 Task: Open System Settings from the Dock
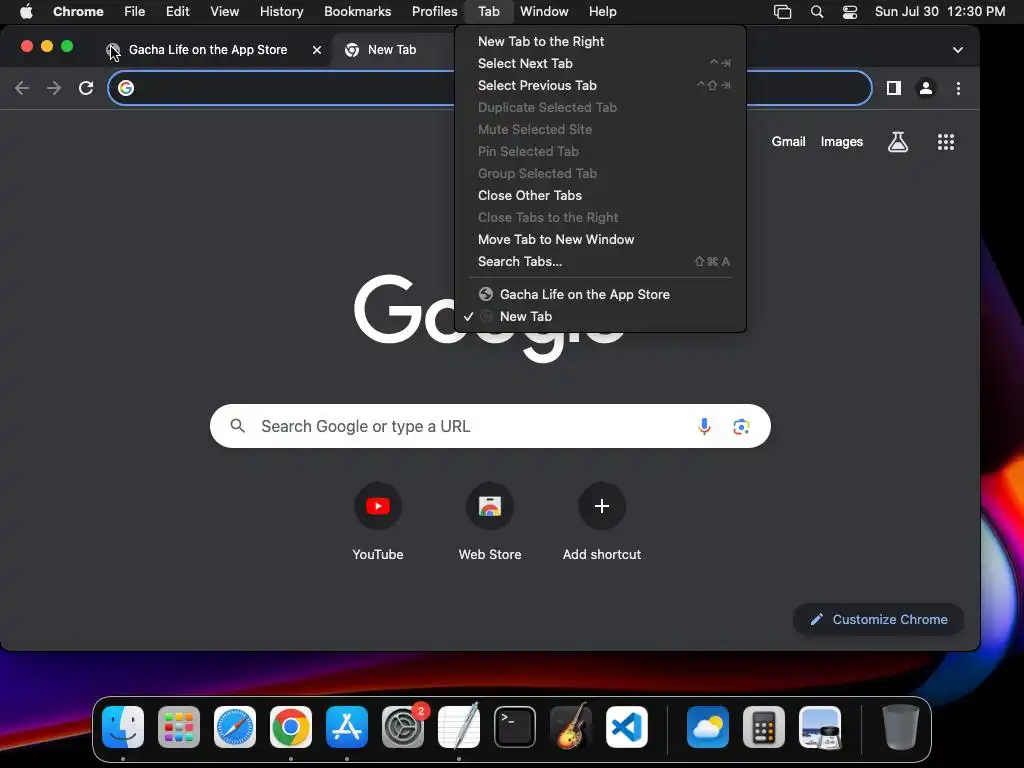pyautogui.click(x=403, y=727)
